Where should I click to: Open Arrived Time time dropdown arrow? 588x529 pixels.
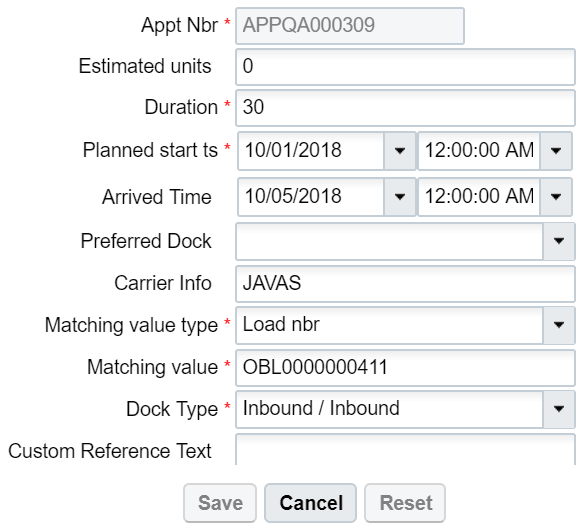coord(556,197)
